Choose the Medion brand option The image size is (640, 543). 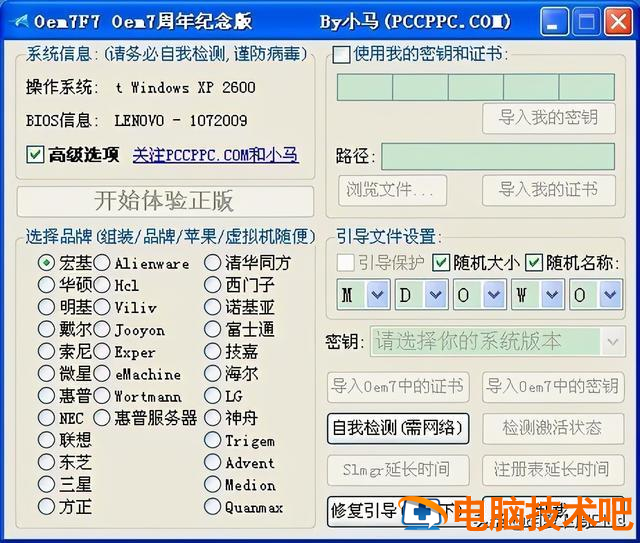[213, 484]
